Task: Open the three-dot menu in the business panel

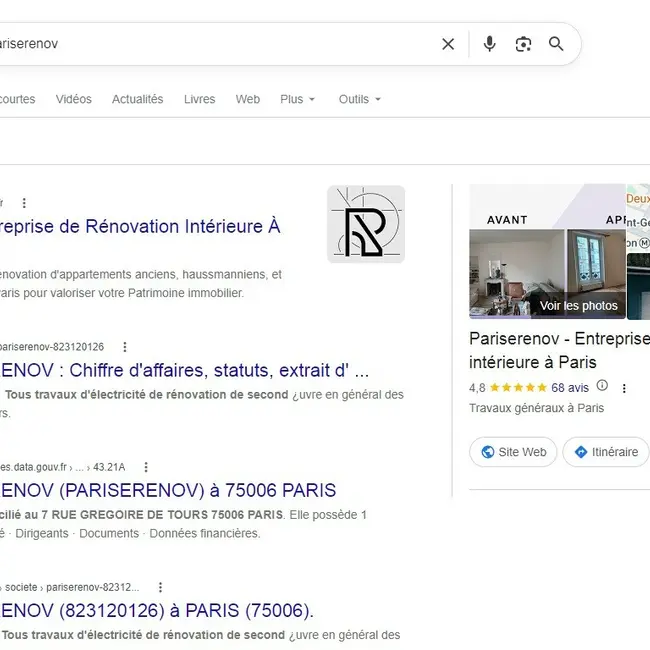Action: click(x=624, y=388)
